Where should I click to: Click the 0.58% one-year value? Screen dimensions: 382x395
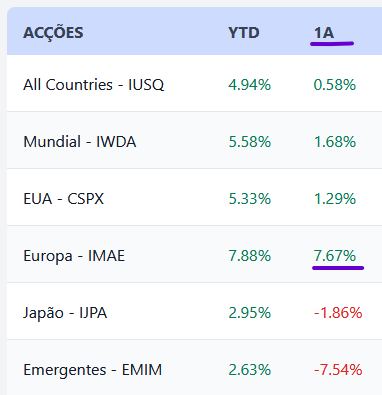[335, 85]
